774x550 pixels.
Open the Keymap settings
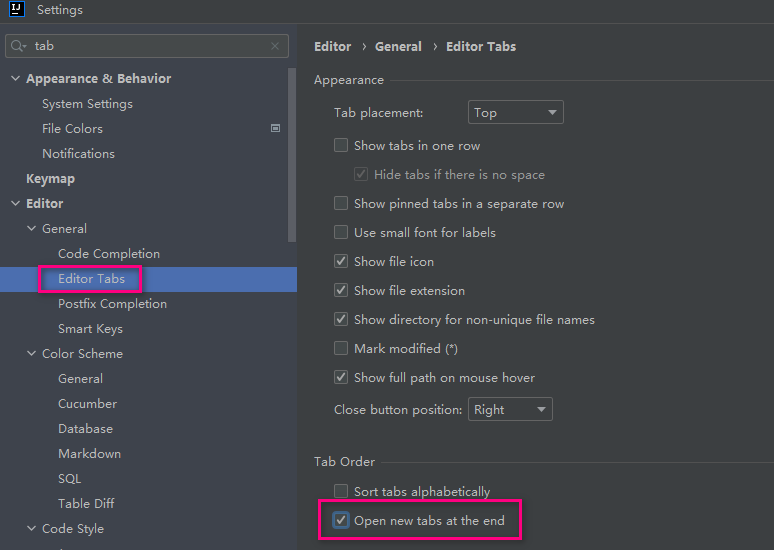[x=50, y=179]
